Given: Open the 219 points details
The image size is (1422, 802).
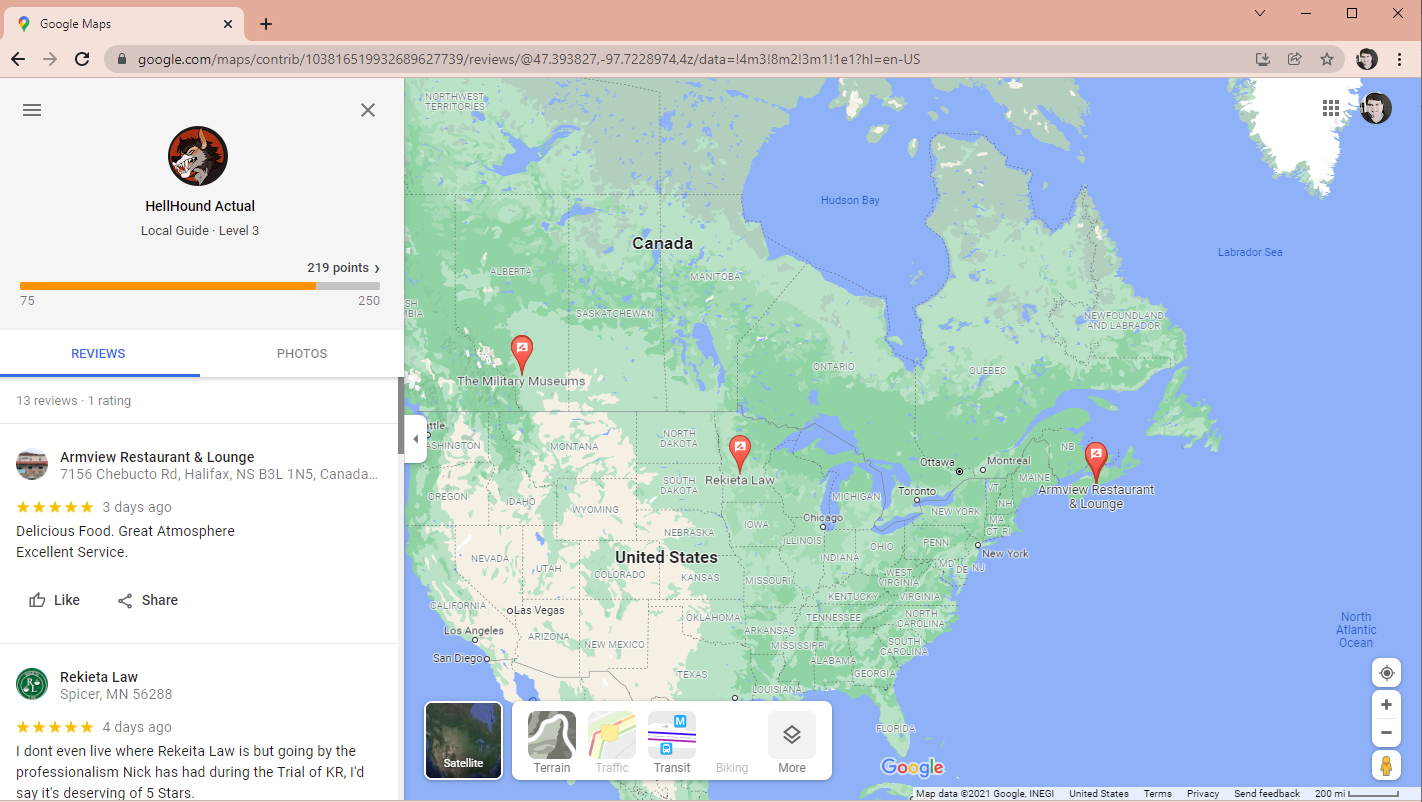Looking at the screenshot, I should click(343, 268).
